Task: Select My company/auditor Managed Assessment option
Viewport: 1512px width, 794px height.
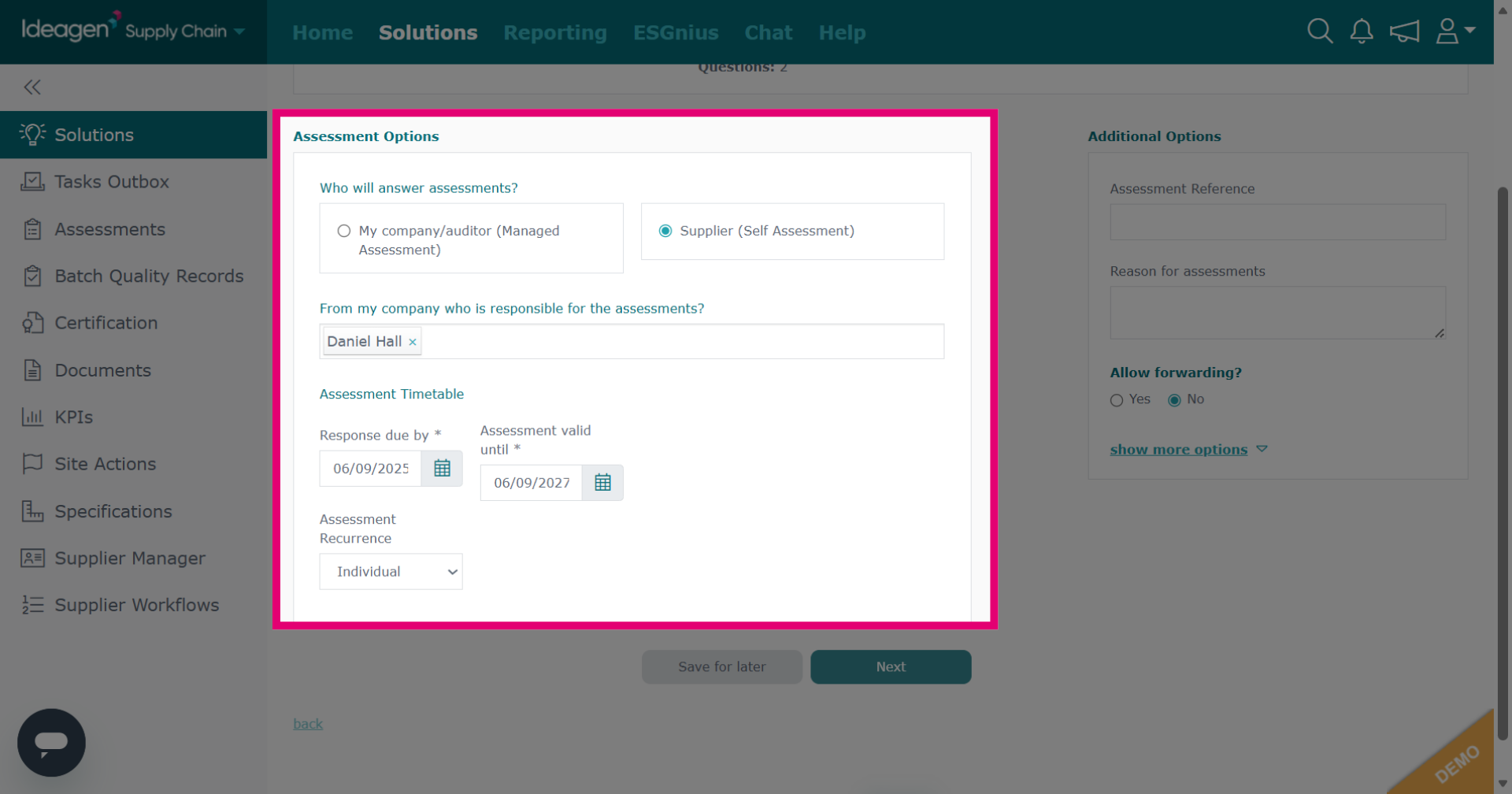Action: [x=344, y=231]
